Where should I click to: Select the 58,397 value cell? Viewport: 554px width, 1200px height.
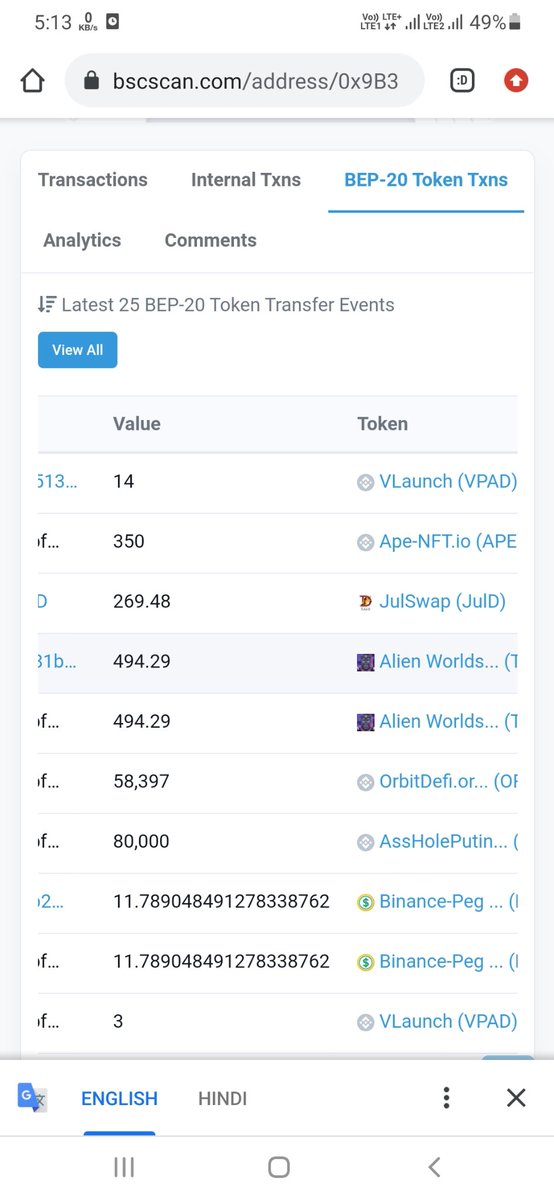click(141, 781)
